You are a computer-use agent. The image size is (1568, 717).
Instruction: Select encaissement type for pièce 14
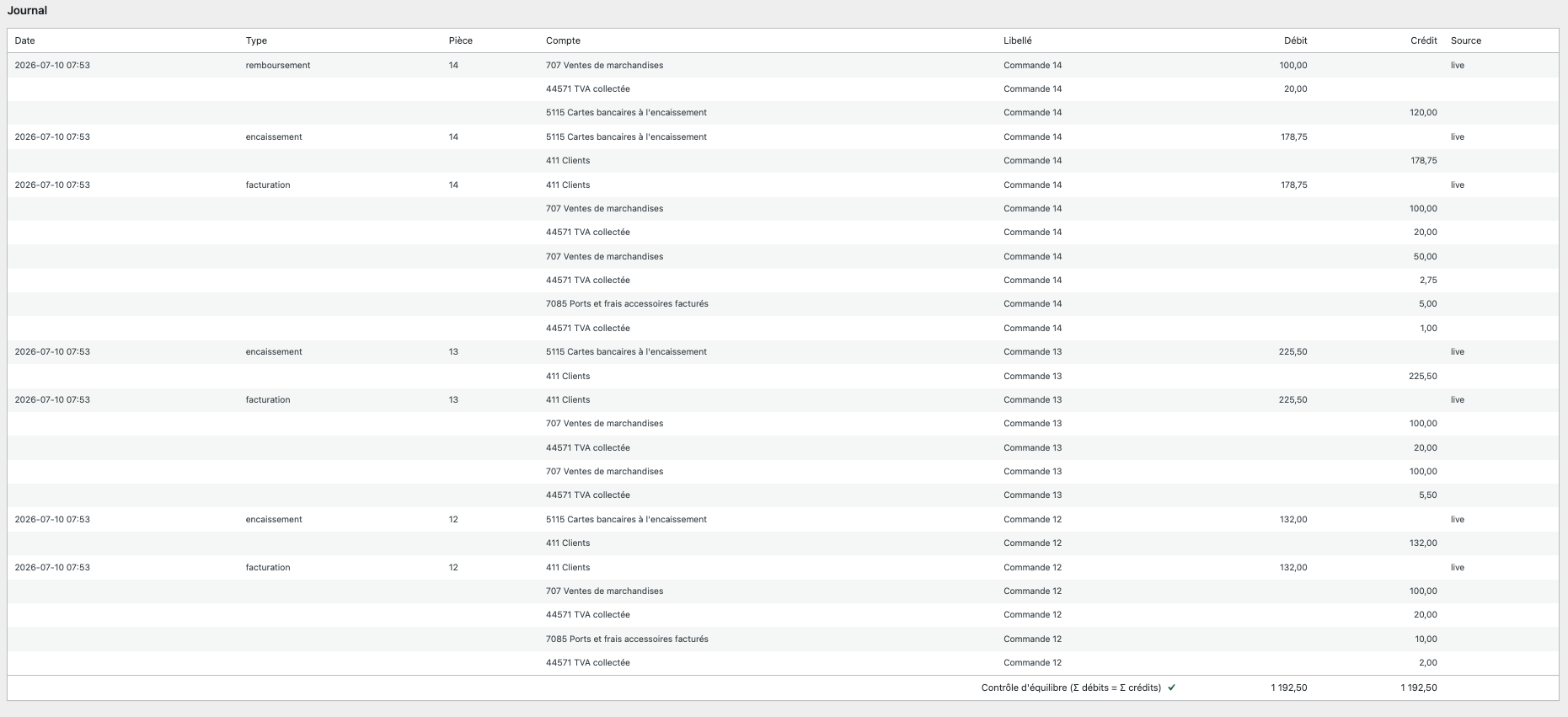[274, 136]
